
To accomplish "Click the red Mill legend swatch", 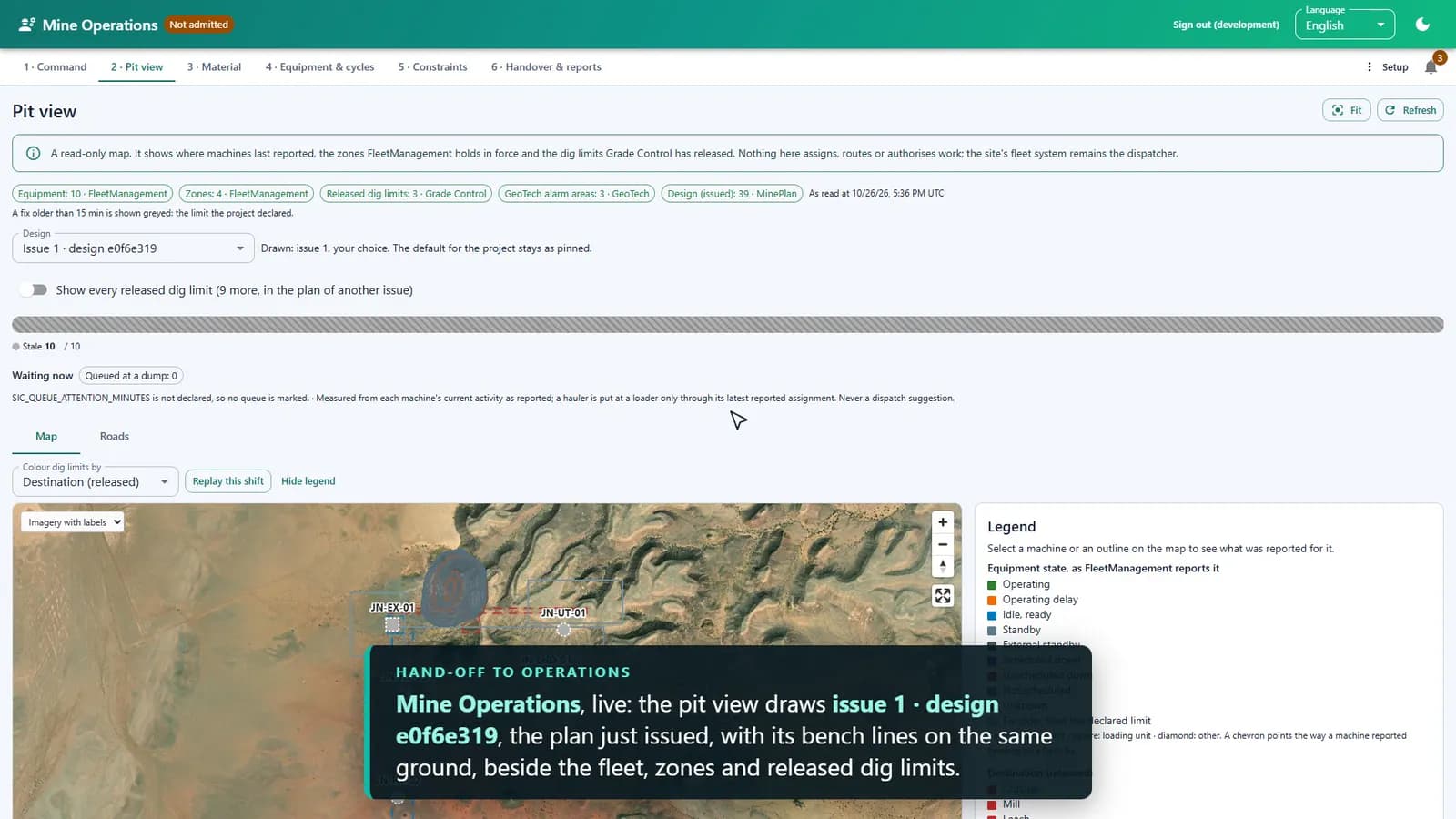I will [993, 805].
